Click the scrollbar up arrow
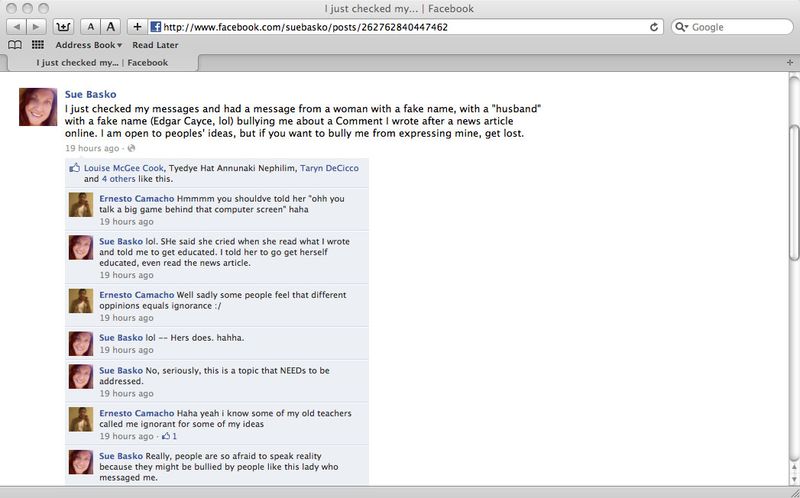This screenshot has height=498, width=800. 794,468
